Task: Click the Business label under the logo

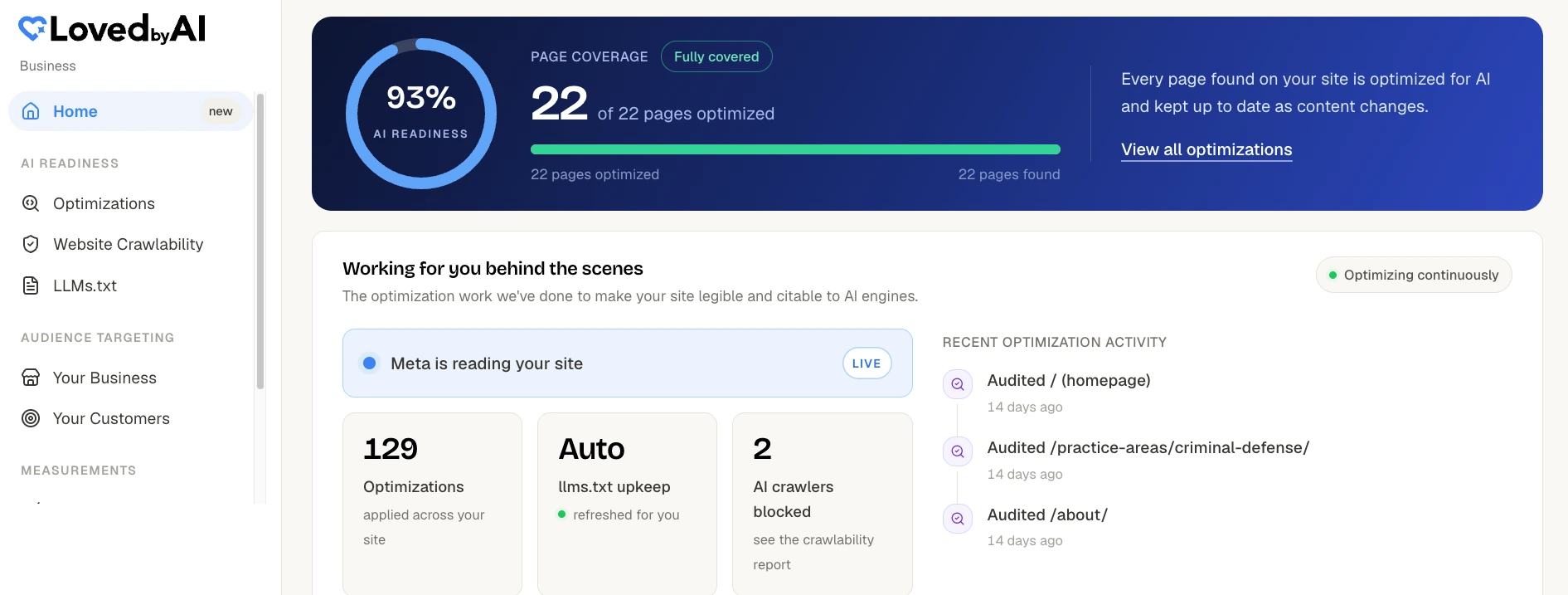Action: (x=48, y=66)
